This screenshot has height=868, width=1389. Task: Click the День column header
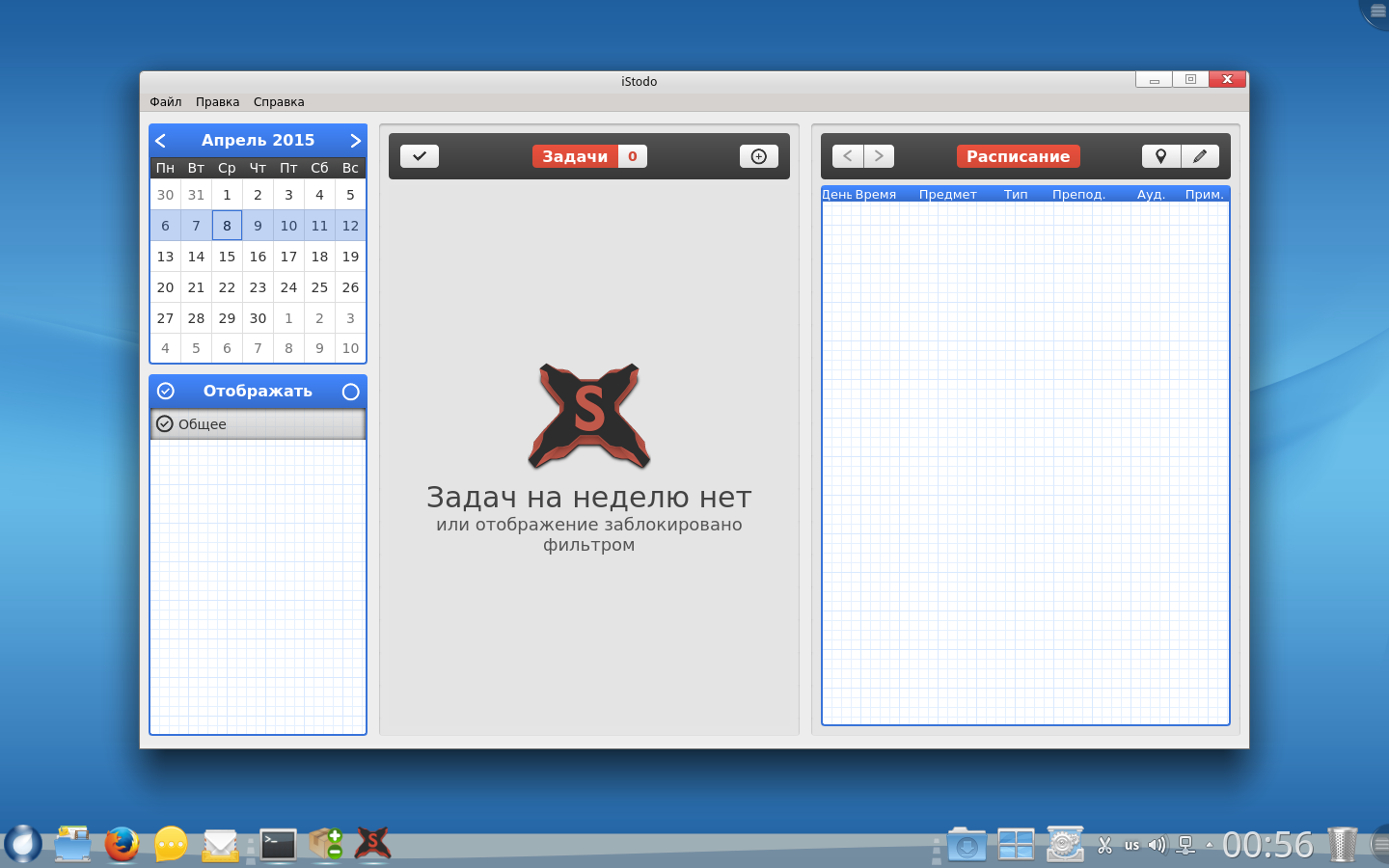[x=837, y=195]
